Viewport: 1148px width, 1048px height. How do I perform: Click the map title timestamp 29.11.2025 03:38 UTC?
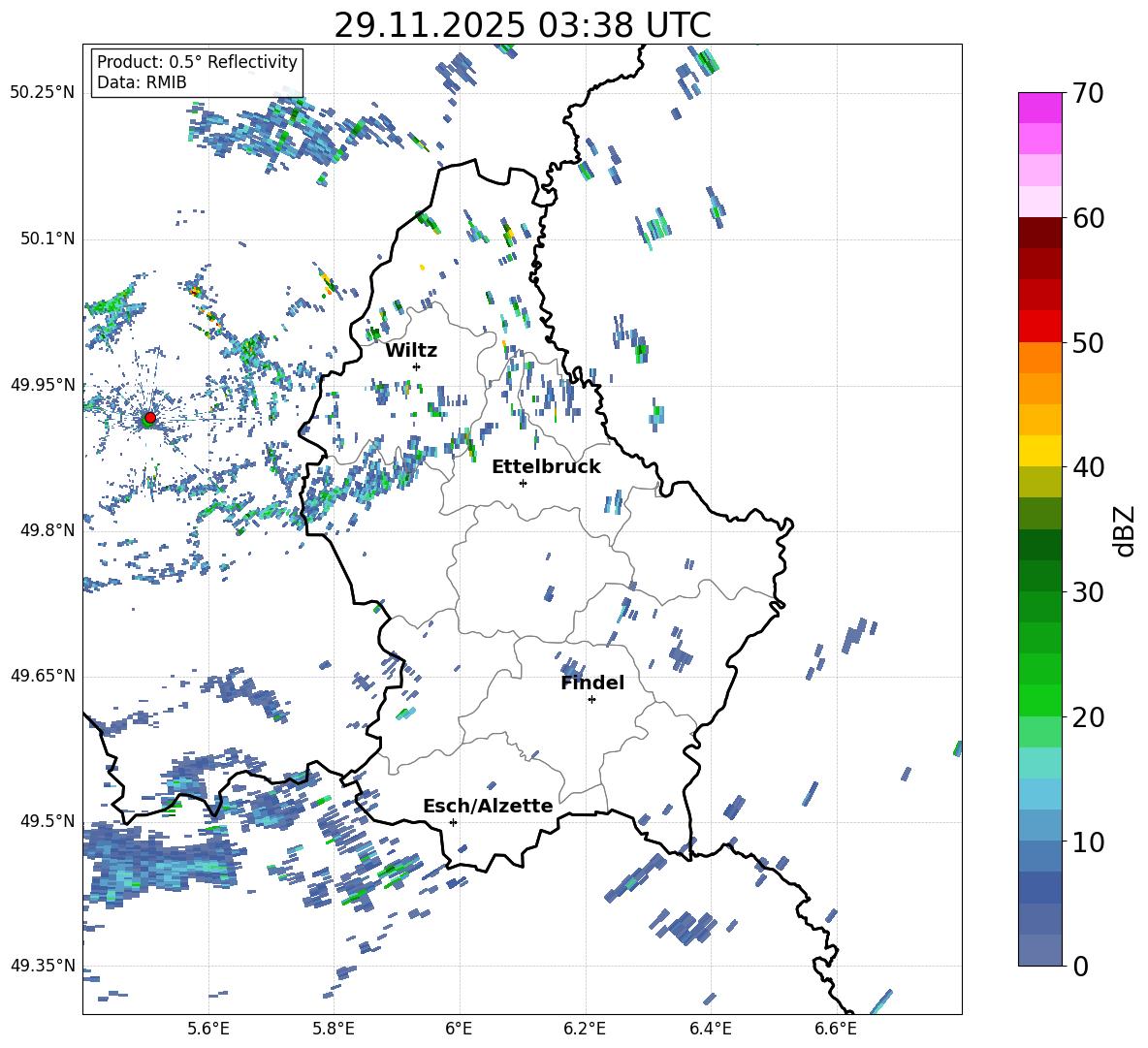point(522,25)
